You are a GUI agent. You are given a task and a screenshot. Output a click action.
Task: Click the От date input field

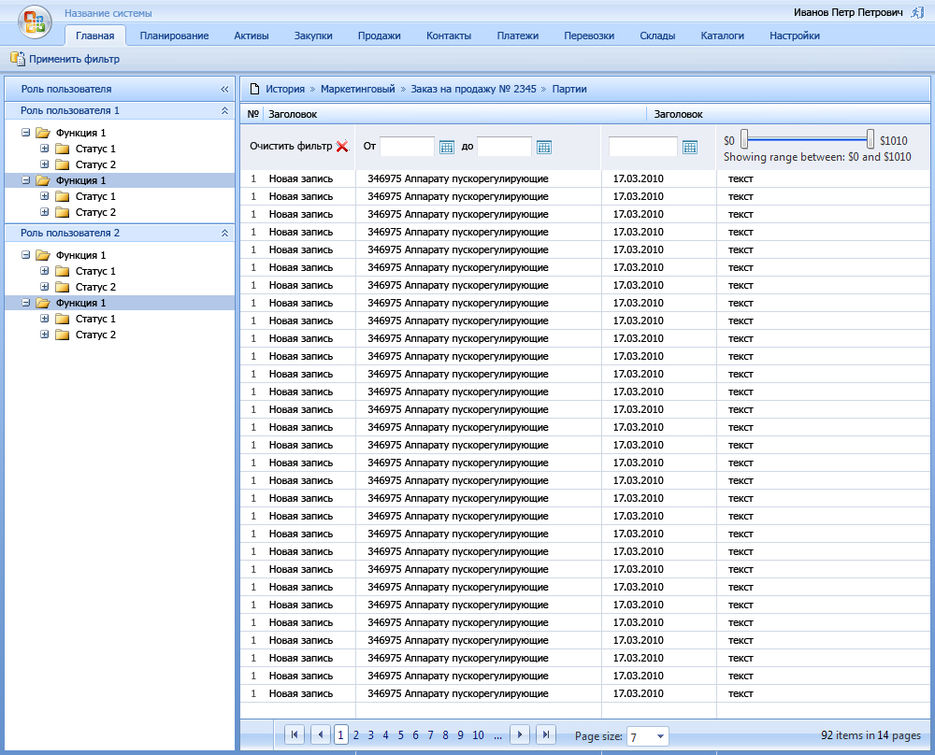(x=407, y=147)
